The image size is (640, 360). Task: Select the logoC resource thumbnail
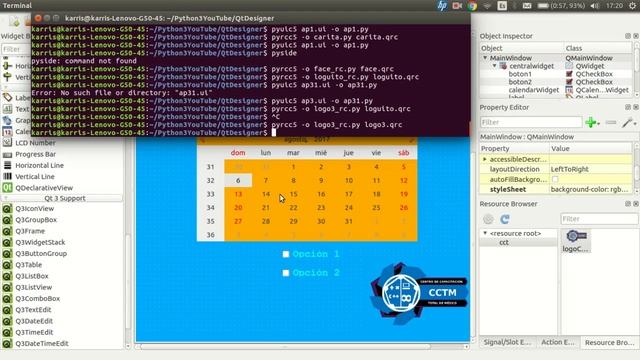click(x=576, y=241)
